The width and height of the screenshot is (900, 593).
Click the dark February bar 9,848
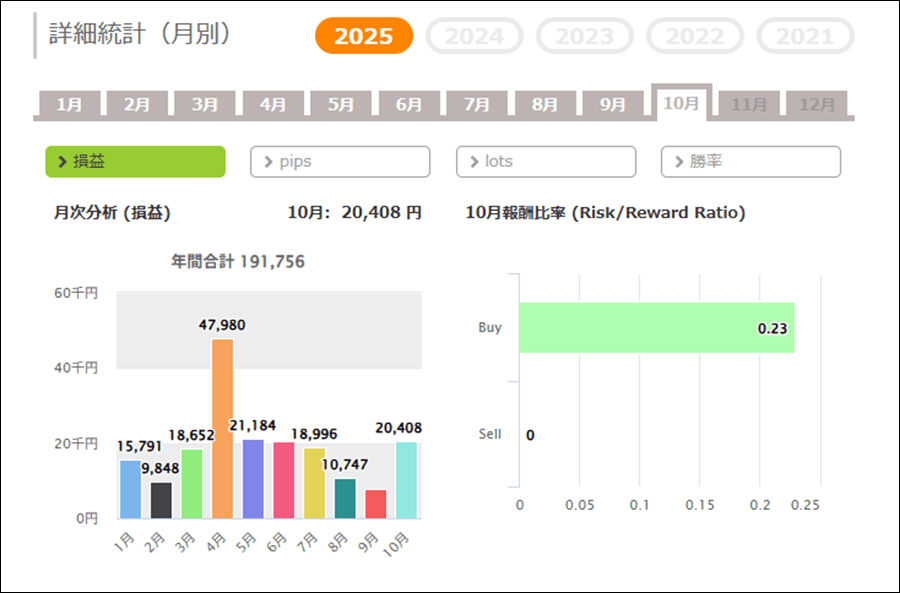click(161, 500)
